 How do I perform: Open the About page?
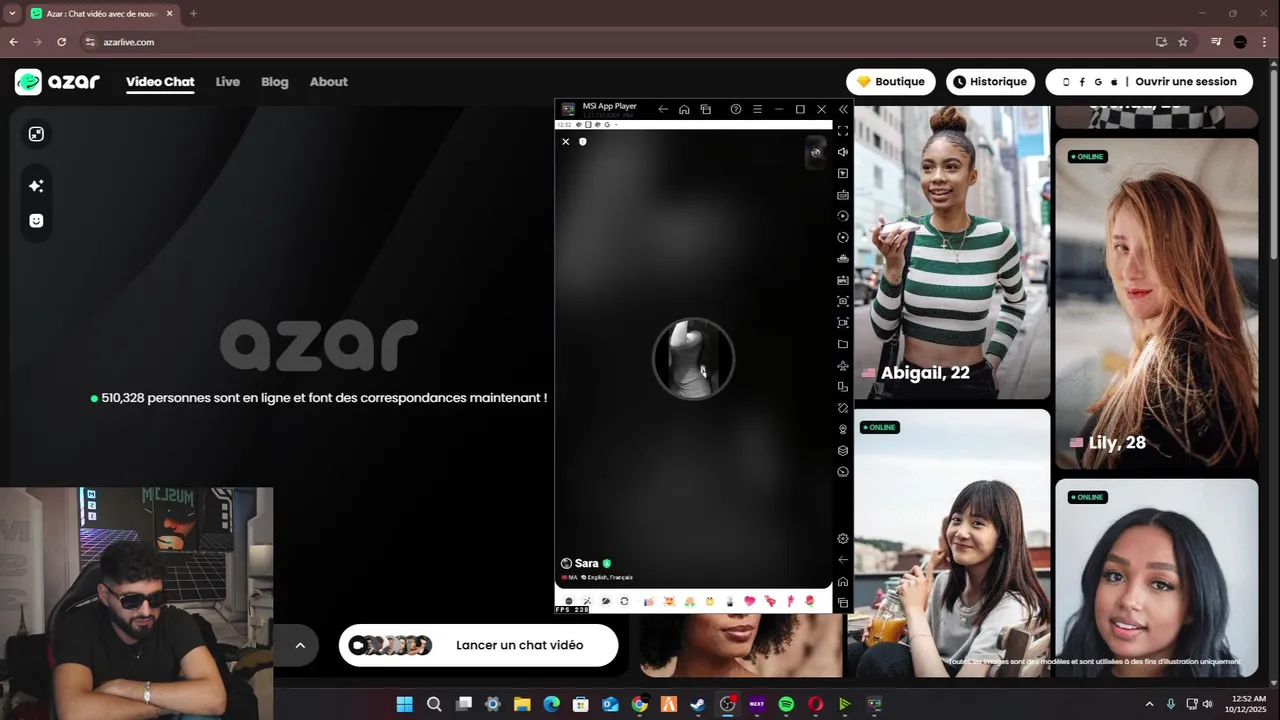point(329,82)
